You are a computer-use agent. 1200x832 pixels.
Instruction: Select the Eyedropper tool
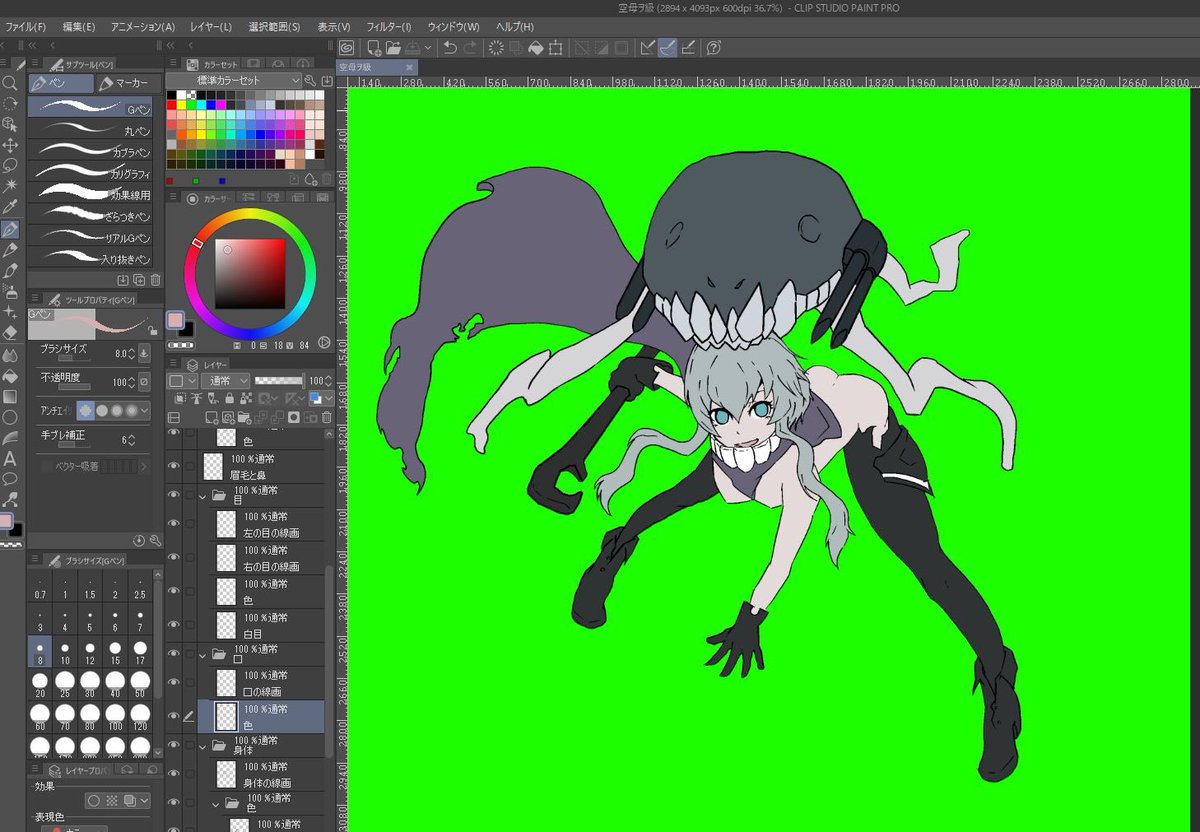tap(10, 207)
